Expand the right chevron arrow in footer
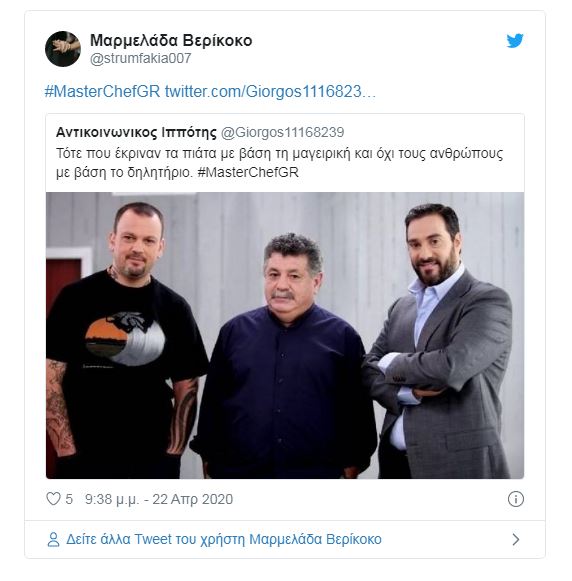The height and width of the screenshot is (581, 572). [515, 540]
